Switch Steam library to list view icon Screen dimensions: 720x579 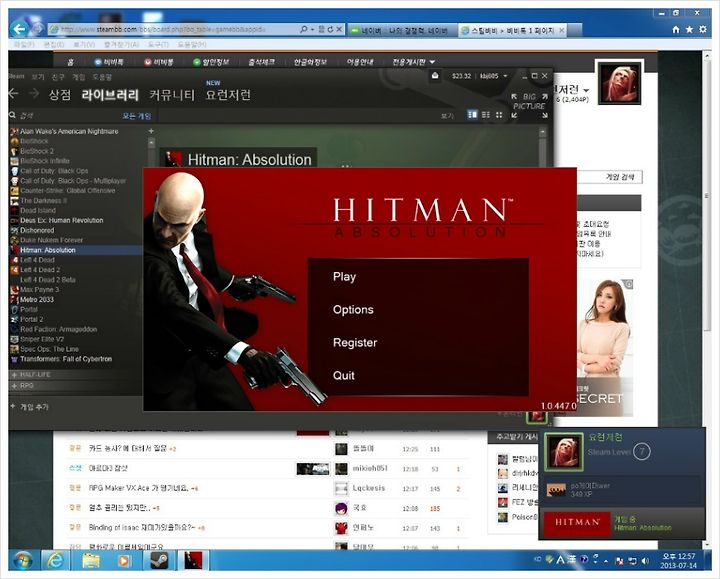pos(486,115)
